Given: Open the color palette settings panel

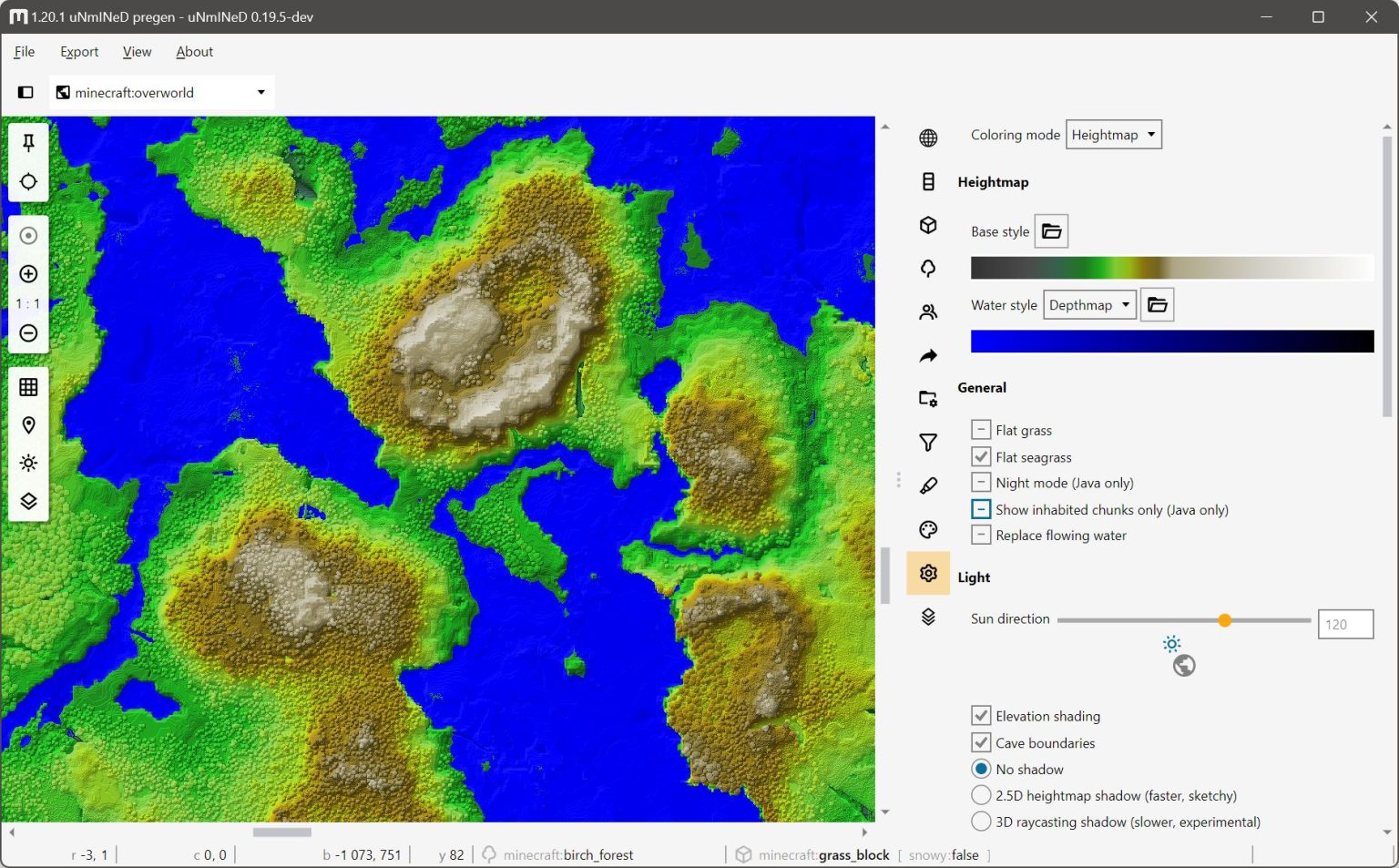Looking at the screenshot, I should (x=928, y=528).
